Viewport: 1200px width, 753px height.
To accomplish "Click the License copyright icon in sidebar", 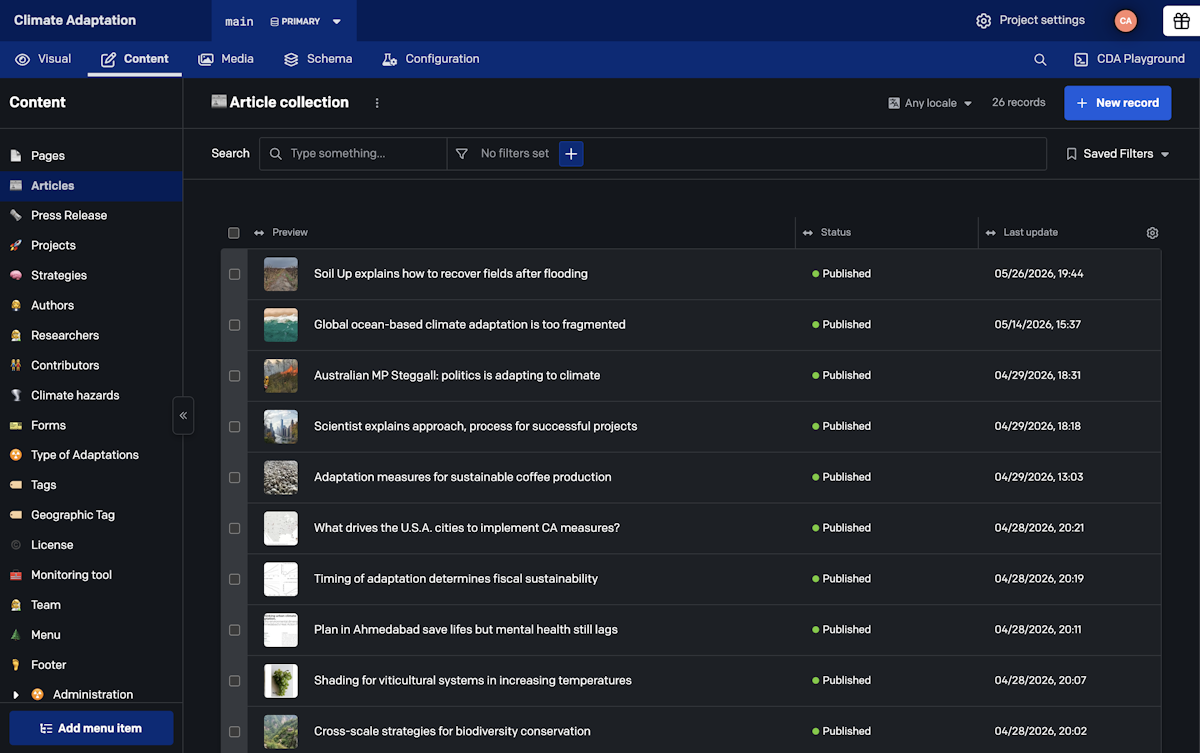I will point(16,545).
